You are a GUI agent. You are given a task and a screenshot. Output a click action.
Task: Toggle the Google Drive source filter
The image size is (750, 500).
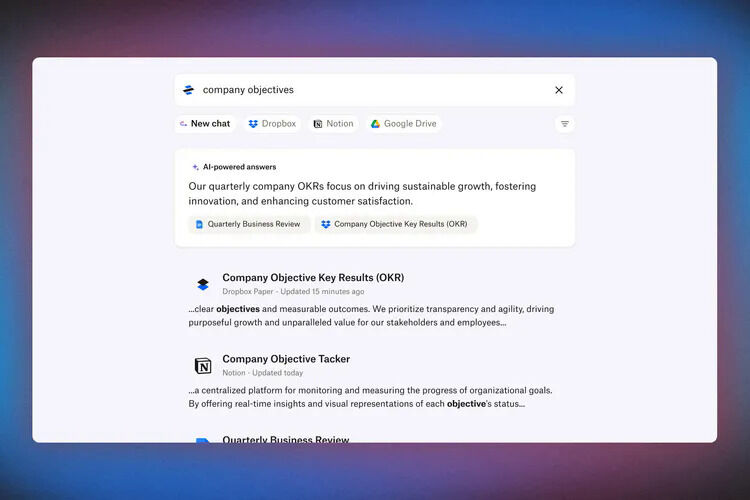[x=404, y=124]
